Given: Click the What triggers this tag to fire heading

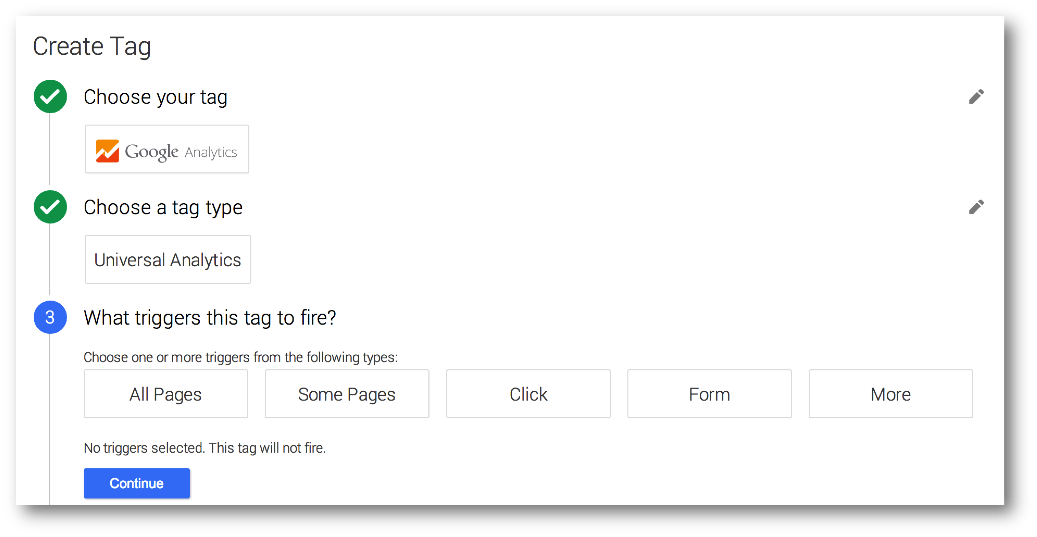Looking at the screenshot, I should point(210,318).
